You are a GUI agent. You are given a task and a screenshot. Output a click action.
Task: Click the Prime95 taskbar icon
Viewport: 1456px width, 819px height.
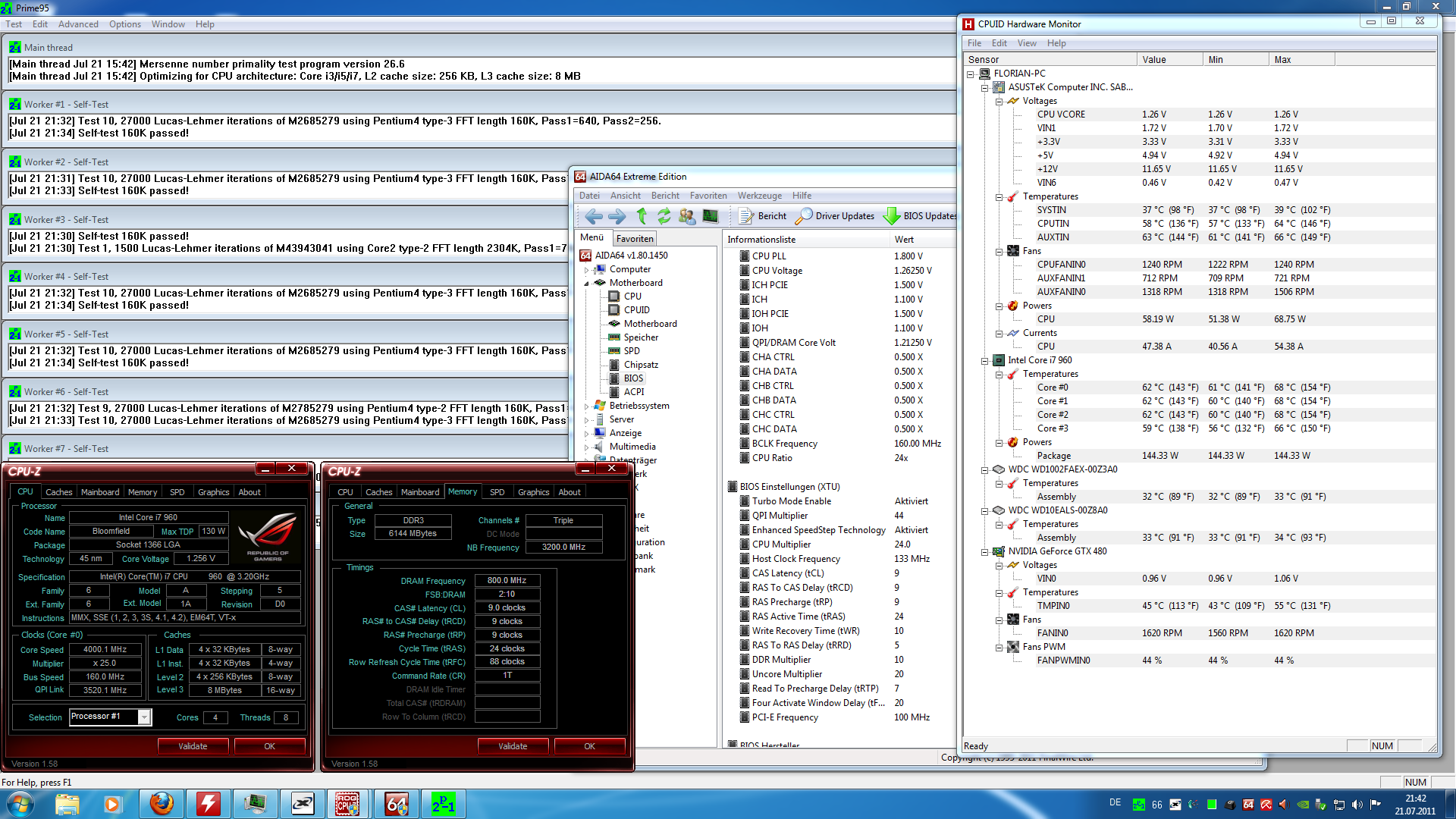tap(443, 803)
